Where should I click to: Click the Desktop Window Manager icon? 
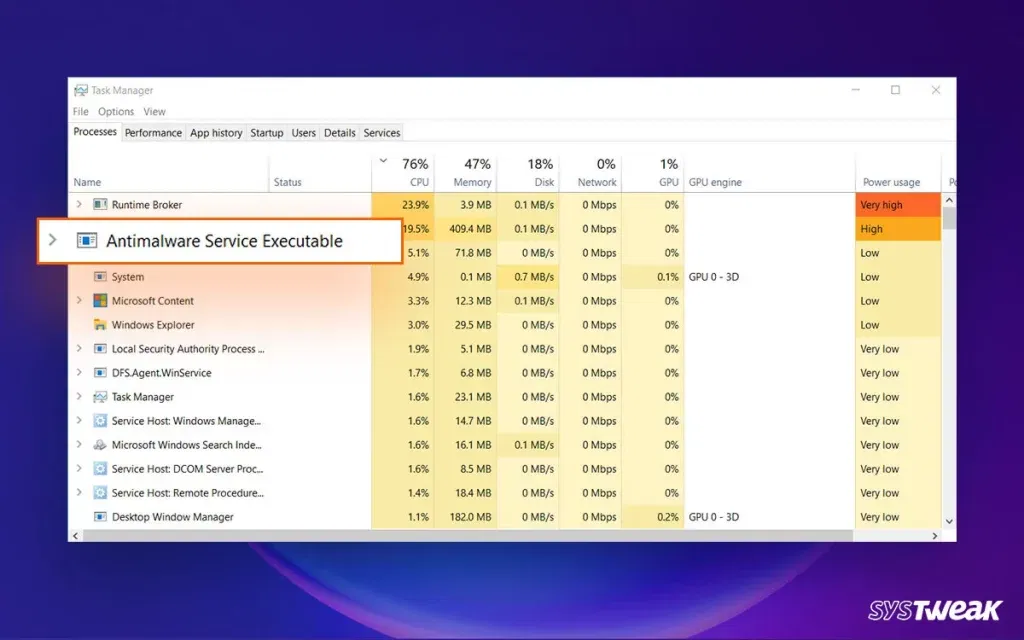click(100, 517)
